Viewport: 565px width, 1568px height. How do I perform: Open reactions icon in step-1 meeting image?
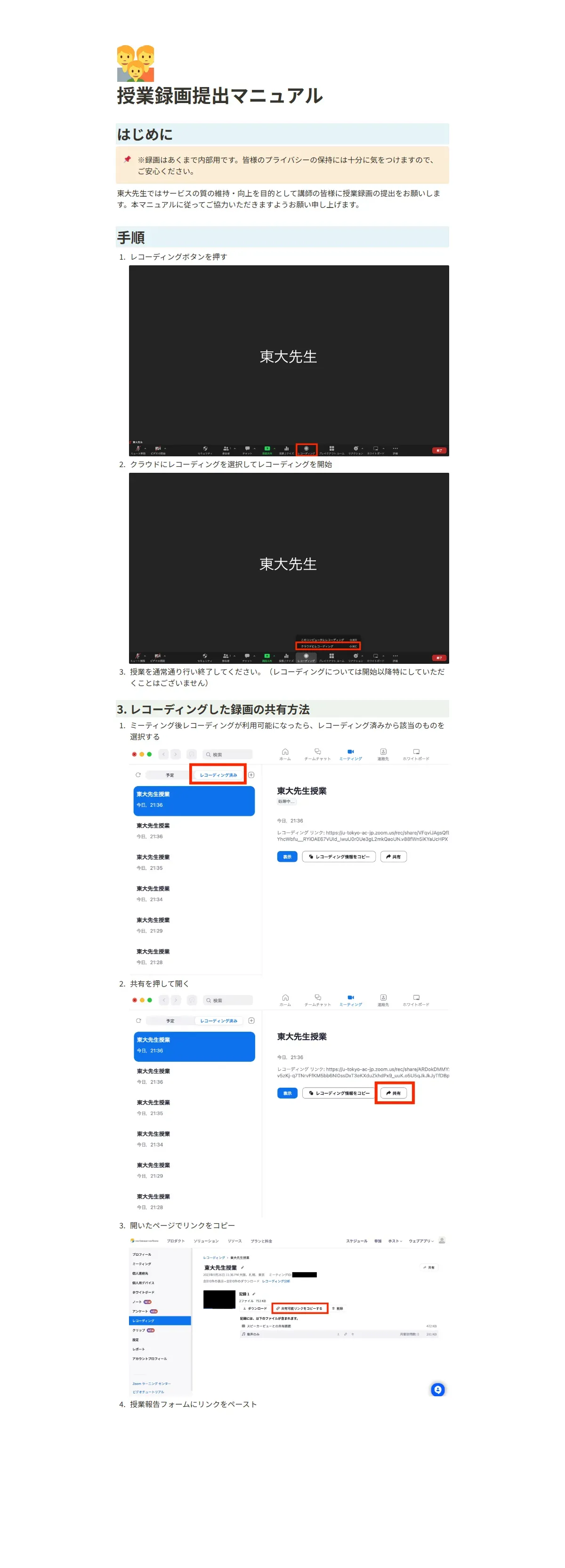(356, 449)
